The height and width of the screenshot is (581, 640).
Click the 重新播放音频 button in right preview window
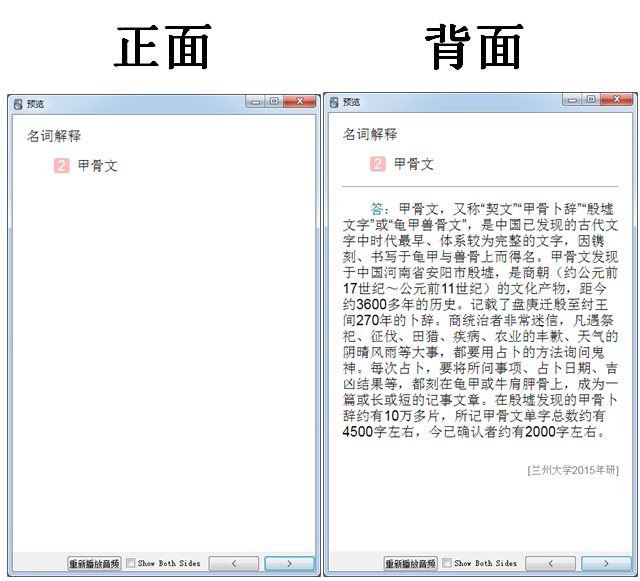pos(411,563)
